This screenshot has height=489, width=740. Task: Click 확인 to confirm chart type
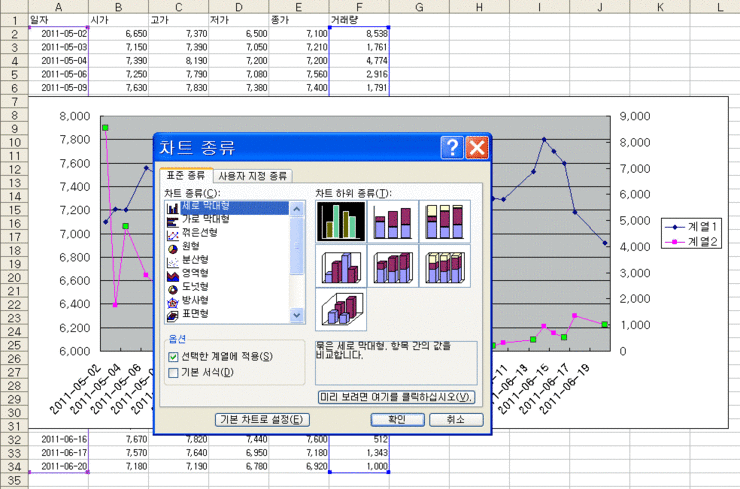395,419
